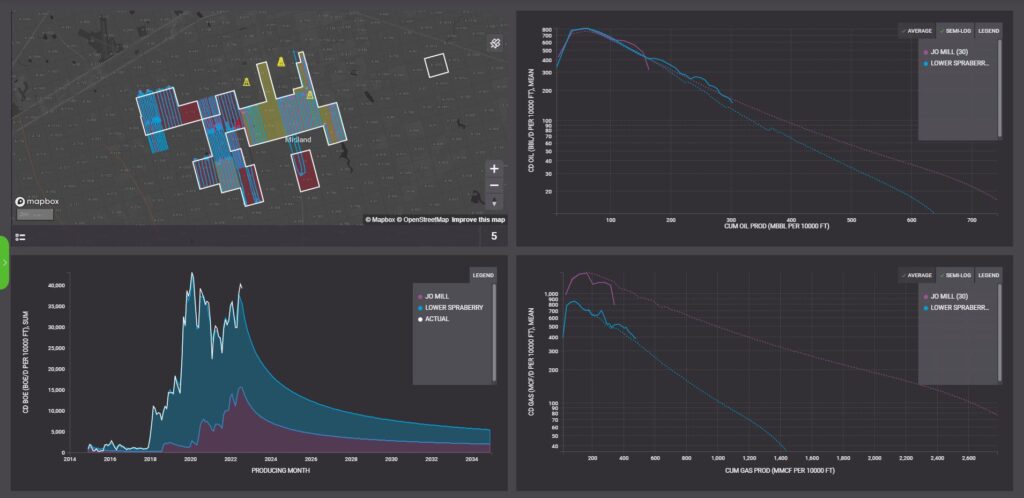Collapse the LEGEND on the BOE chart

pyautogui.click(x=483, y=275)
